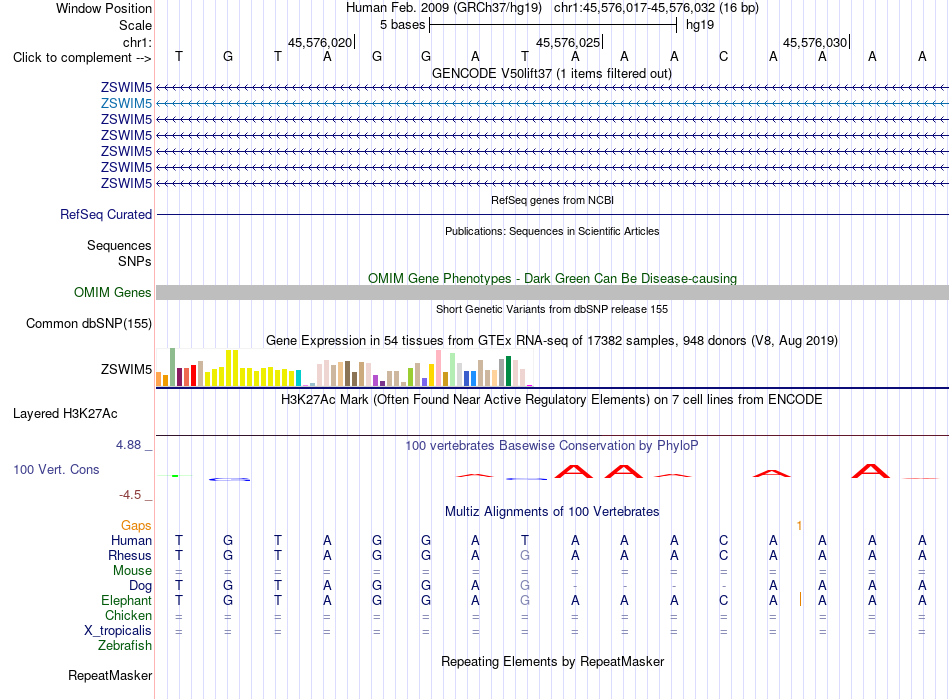The width and height of the screenshot is (950, 699).
Task: Click the '5 bases' scale bar label
Action: click(x=403, y=25)
